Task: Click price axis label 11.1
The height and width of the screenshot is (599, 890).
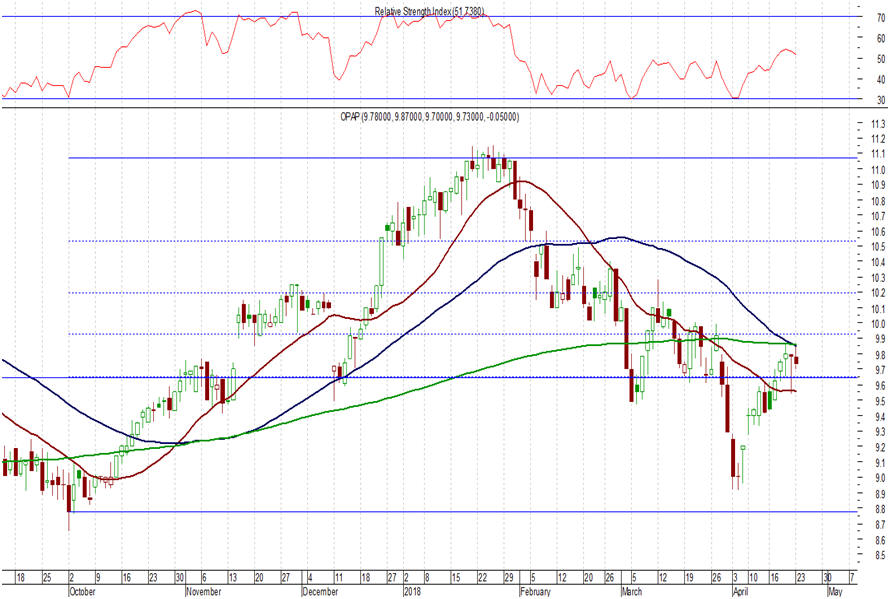Action: (x=878, y=154)
